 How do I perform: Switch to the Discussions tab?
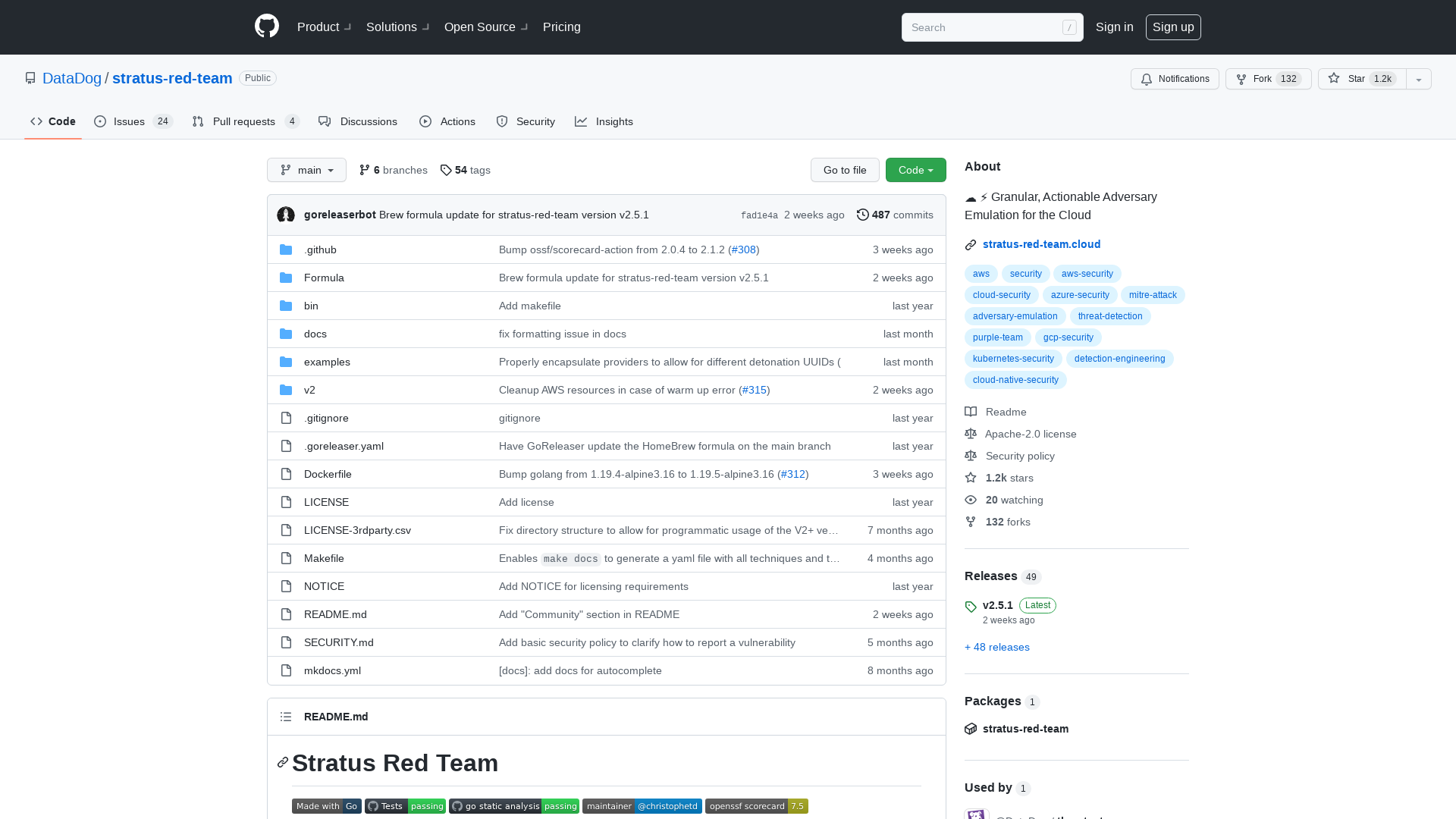tap(358, 121)
